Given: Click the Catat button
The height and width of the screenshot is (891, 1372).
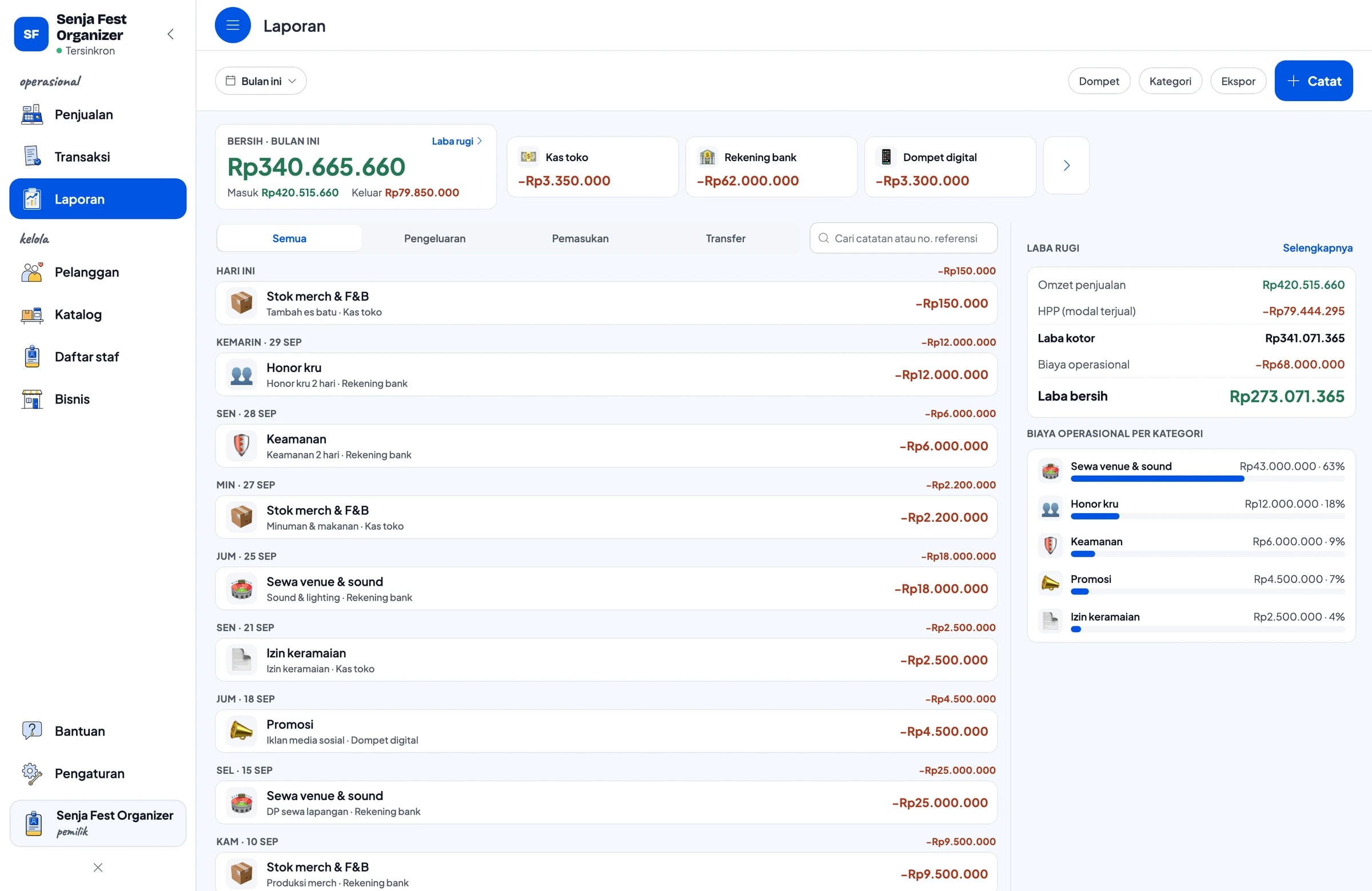Looking at the screenshot, I should 1313,81.
